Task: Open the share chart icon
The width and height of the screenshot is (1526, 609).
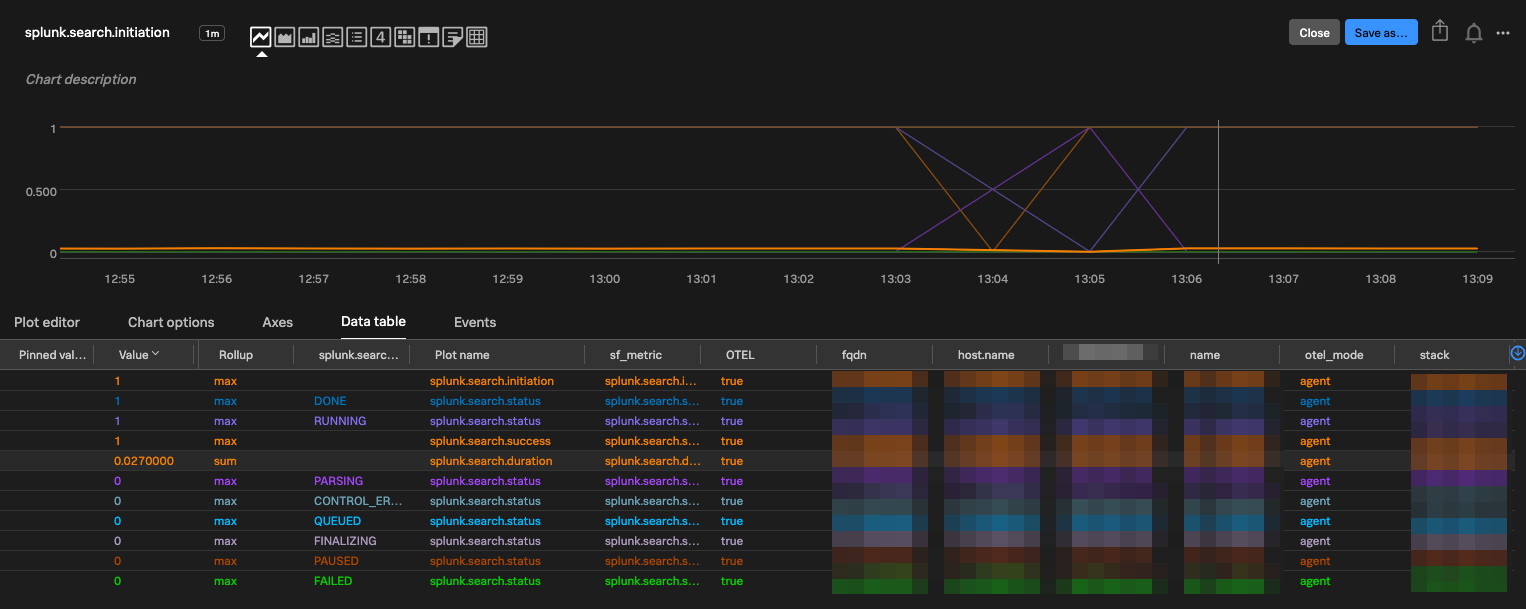Action: (x=1440, y=31)
